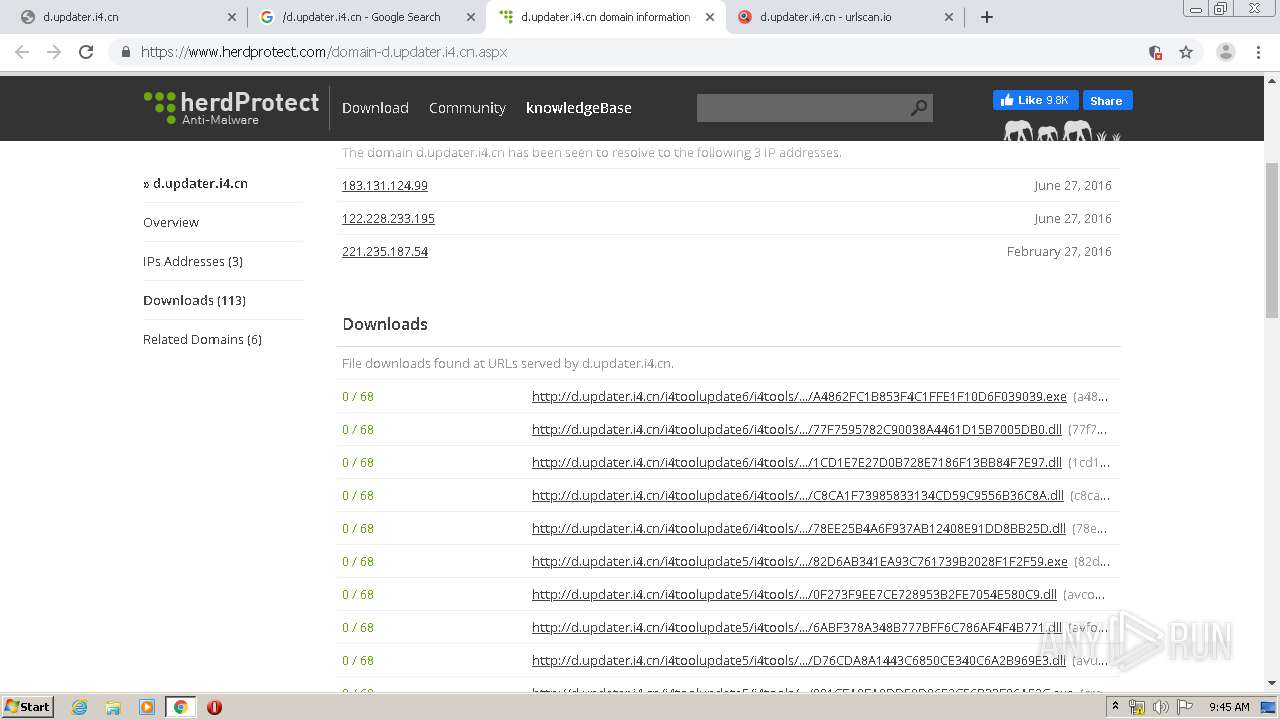
Task: Open the Windows Start menu
Action: (27, 707)
